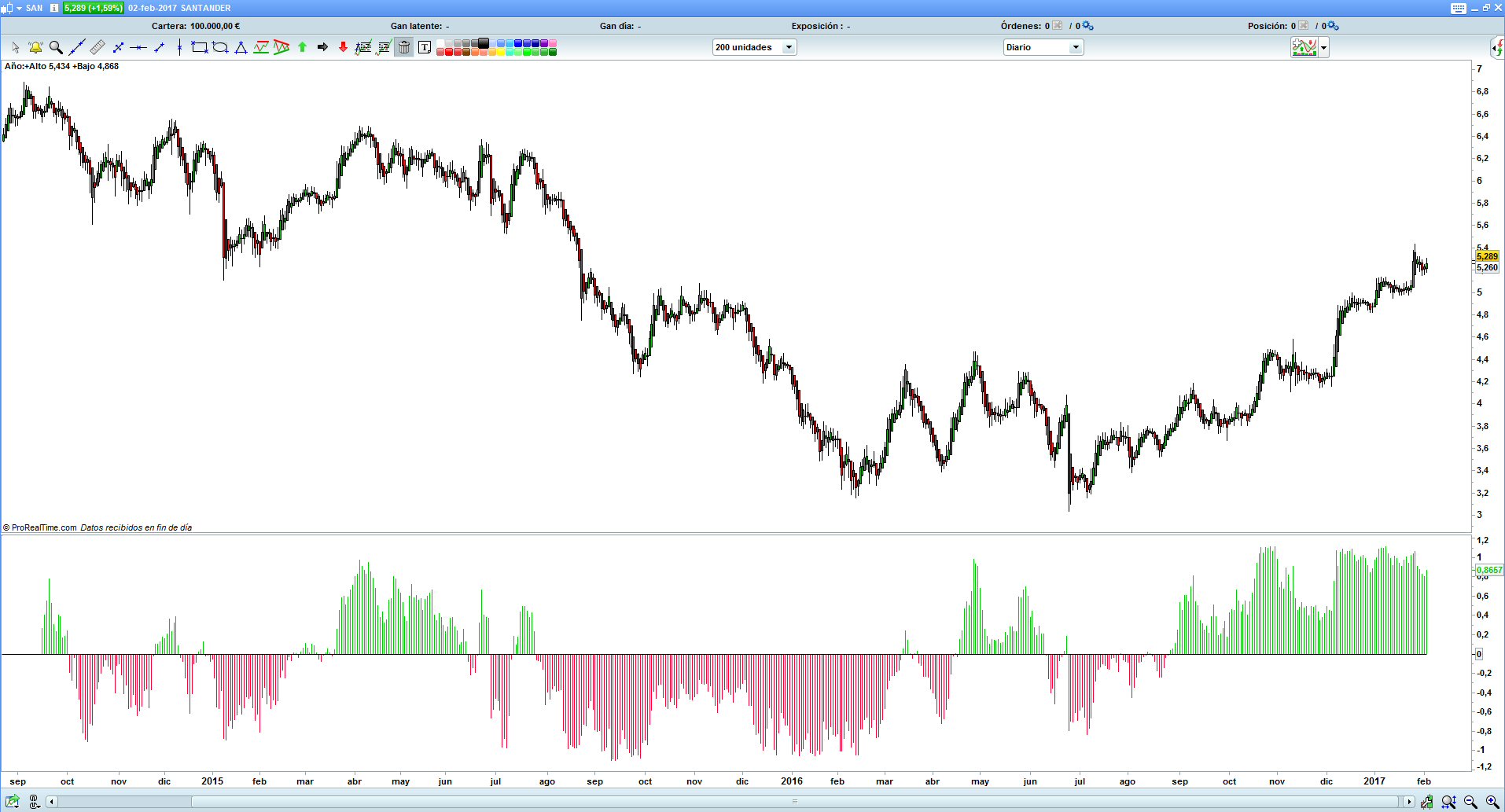This screenshot has width=1505, height=812.
Task: Click the horizontal scrollbar thumb
Action: [x=795, y=802]
